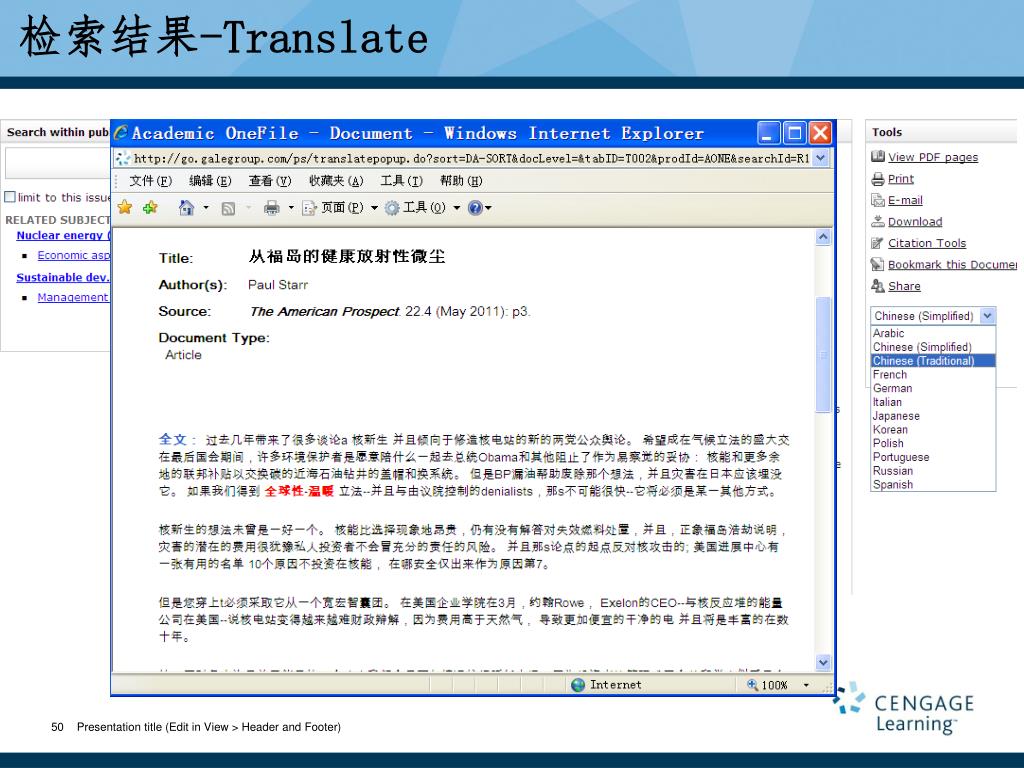Open the 文件(F) menu

(x=150, y=181)
